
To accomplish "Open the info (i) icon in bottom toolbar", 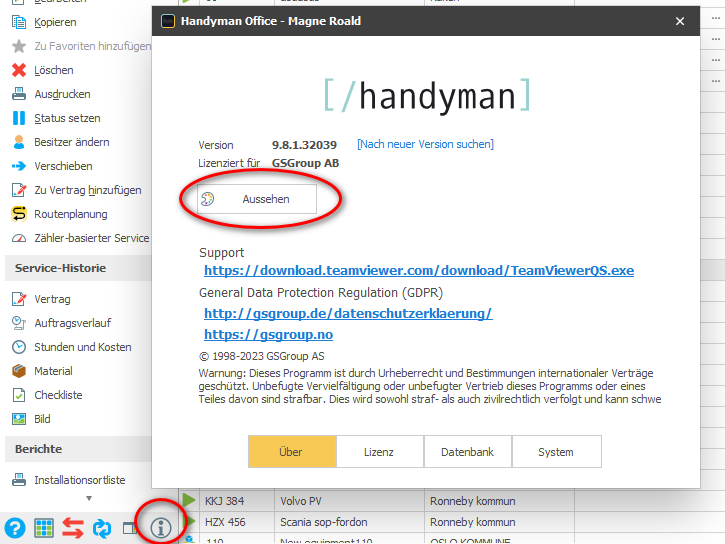I will pos(161,528).
